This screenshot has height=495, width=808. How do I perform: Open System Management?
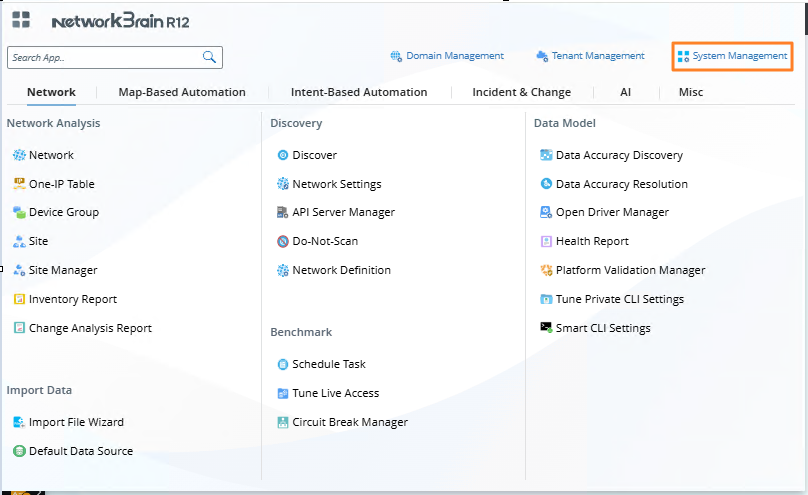point(733,56)
